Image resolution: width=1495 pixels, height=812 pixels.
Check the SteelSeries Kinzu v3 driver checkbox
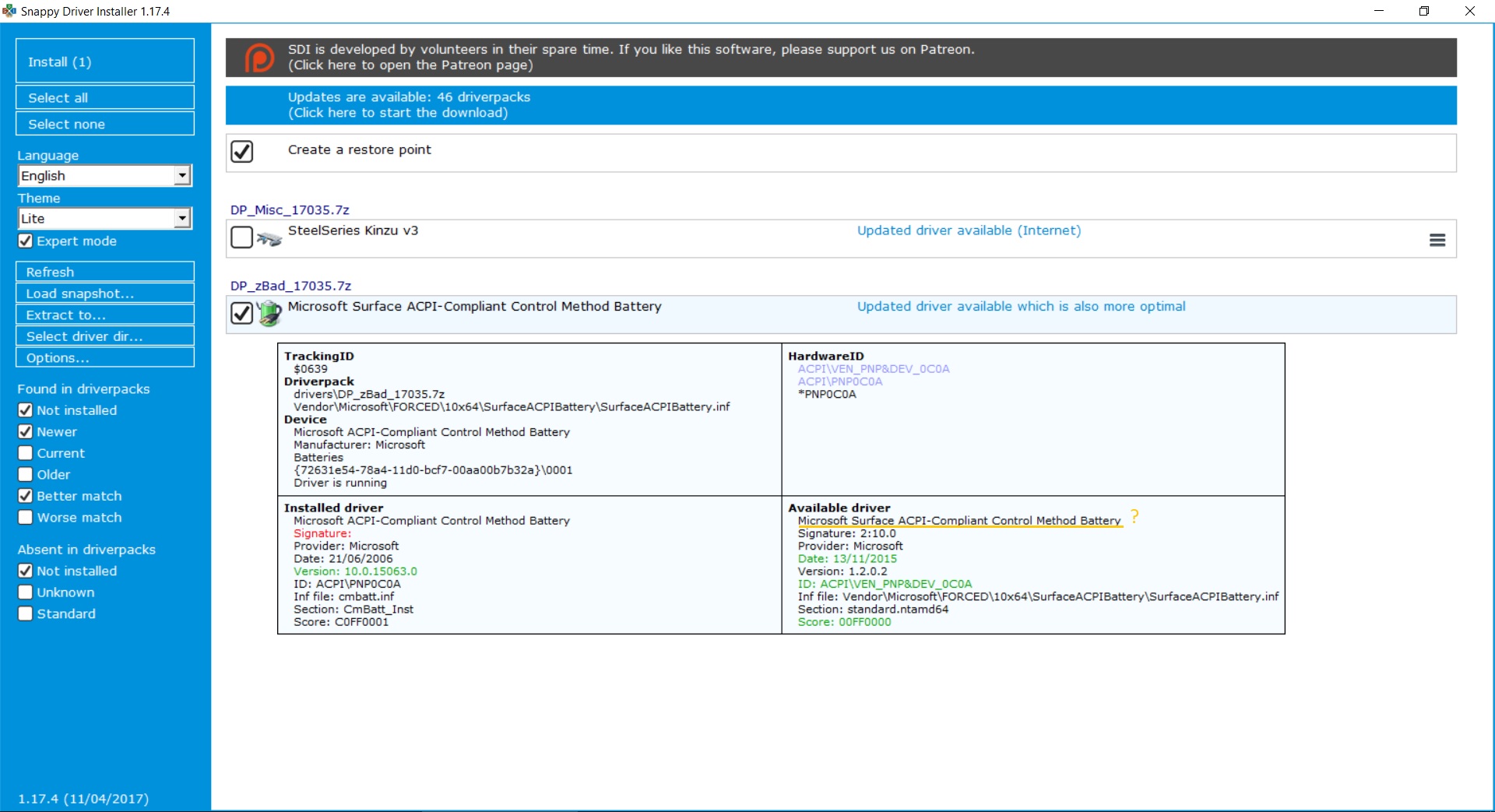coord(242,237)
